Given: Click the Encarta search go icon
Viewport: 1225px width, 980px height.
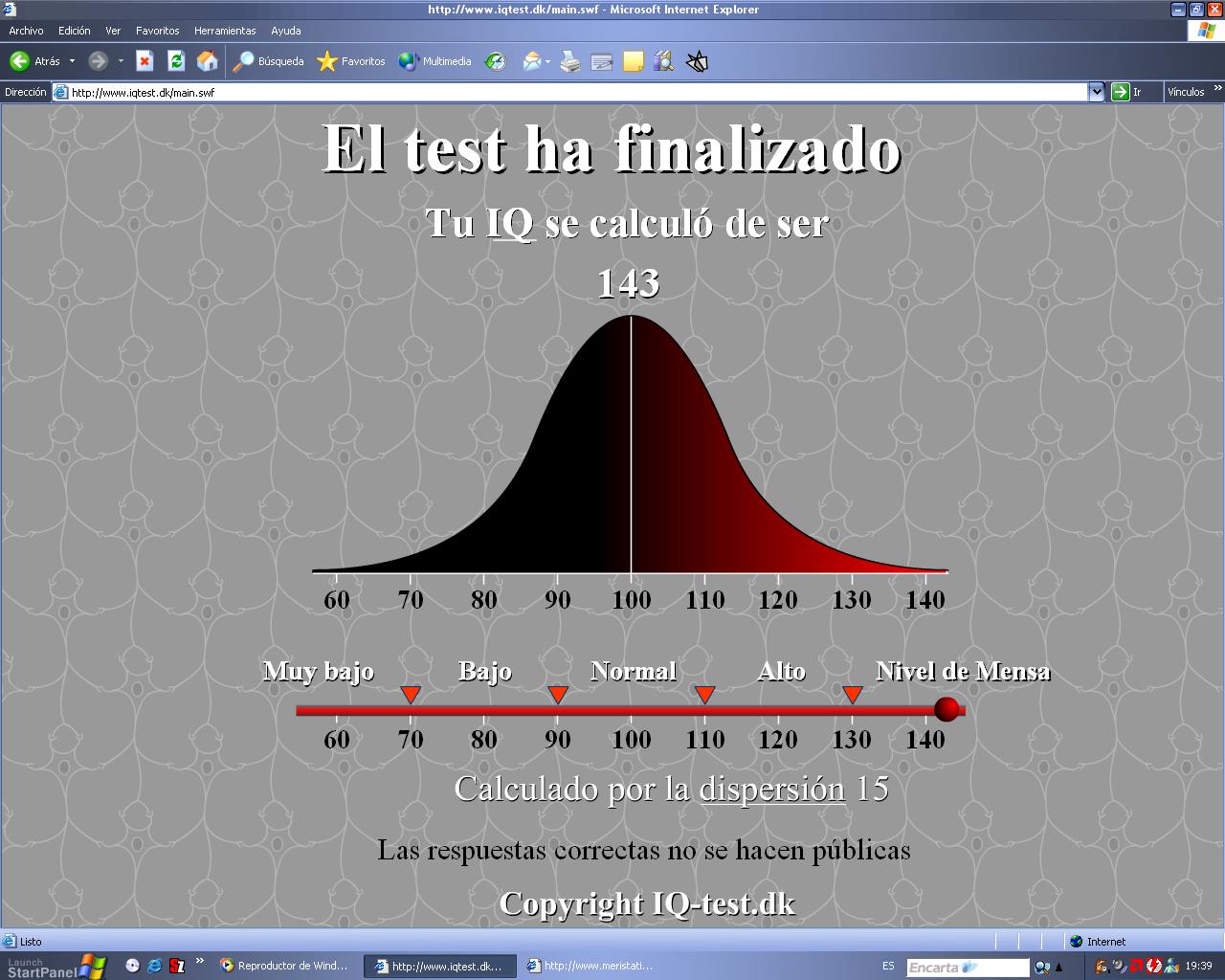Looking at the screenshot, I should pos(1042,967).
